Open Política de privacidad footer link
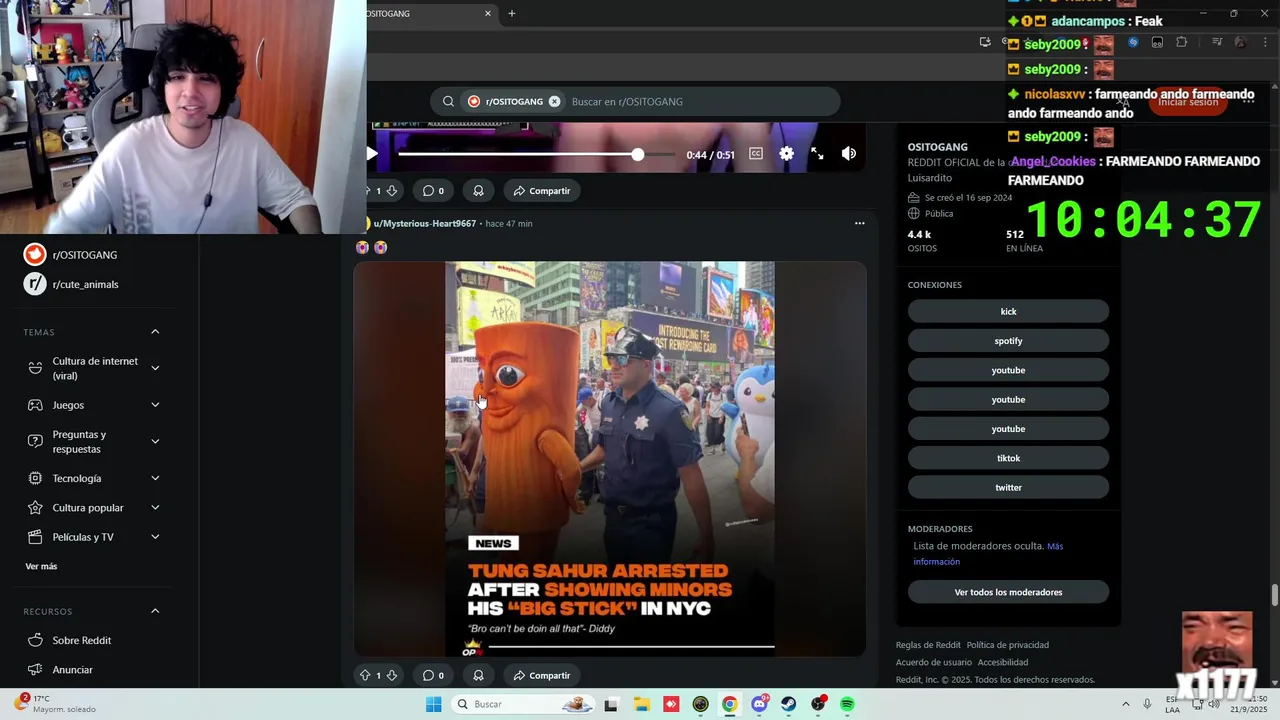The width and height of the screenshot is (1280, 720). [x=1007, y=645]
